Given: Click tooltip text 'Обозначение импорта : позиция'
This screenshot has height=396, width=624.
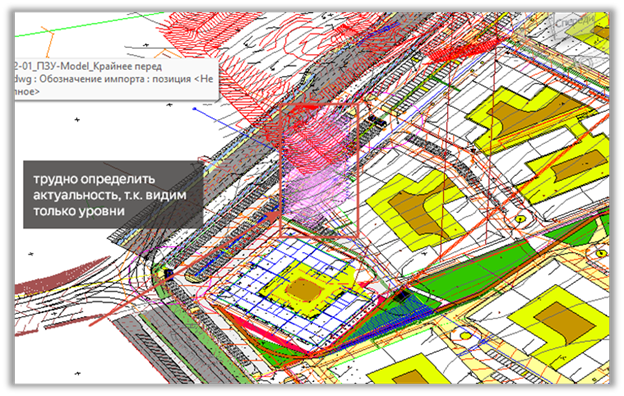Looking at the screenshot, I should pos(116,79).
